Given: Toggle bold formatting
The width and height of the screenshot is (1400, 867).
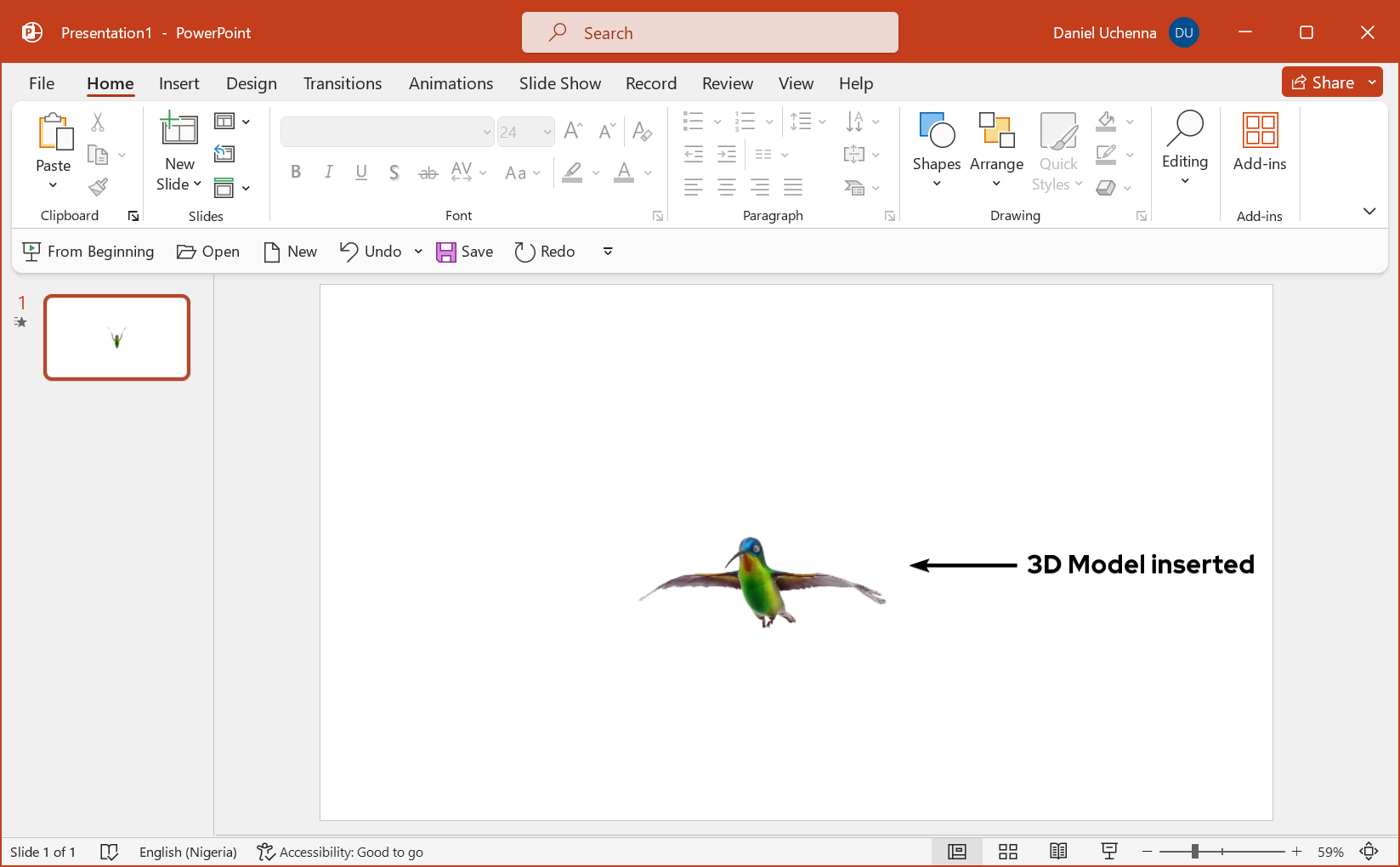Looking at the screenshot, I should pos(295,172).
